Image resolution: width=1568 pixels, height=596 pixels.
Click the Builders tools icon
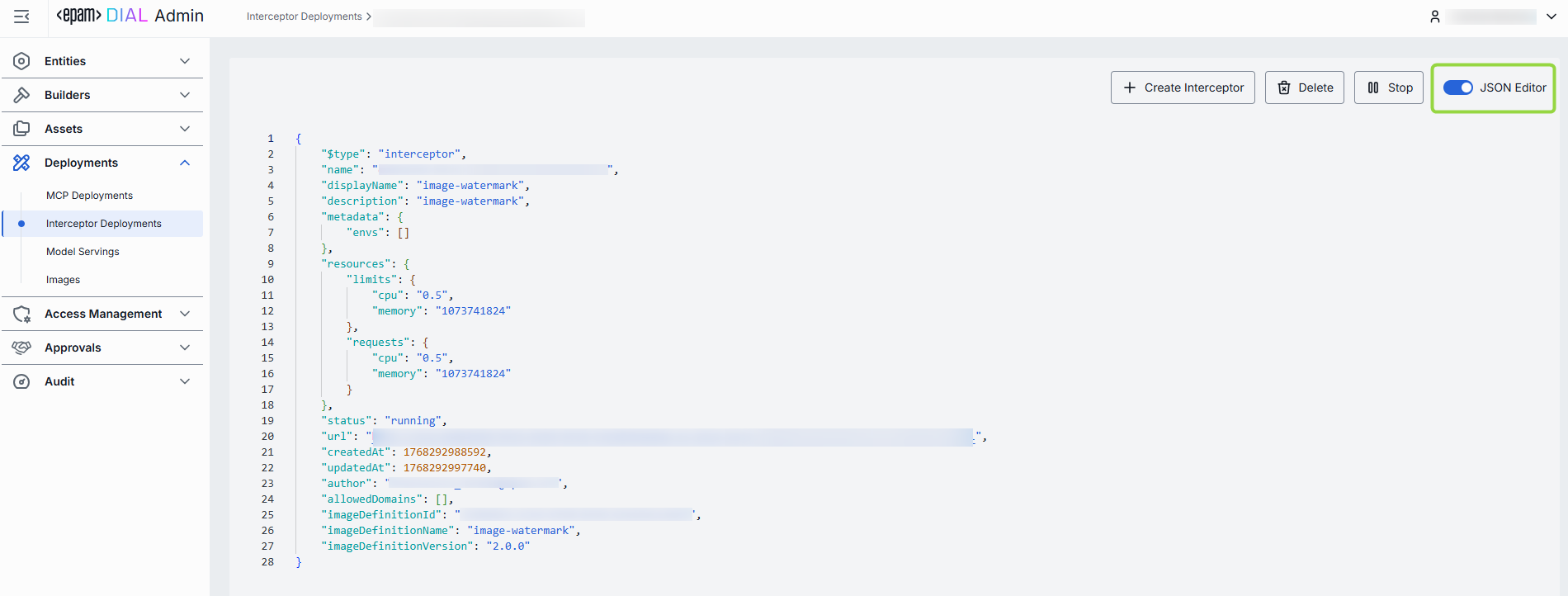[x=22, y=95]
